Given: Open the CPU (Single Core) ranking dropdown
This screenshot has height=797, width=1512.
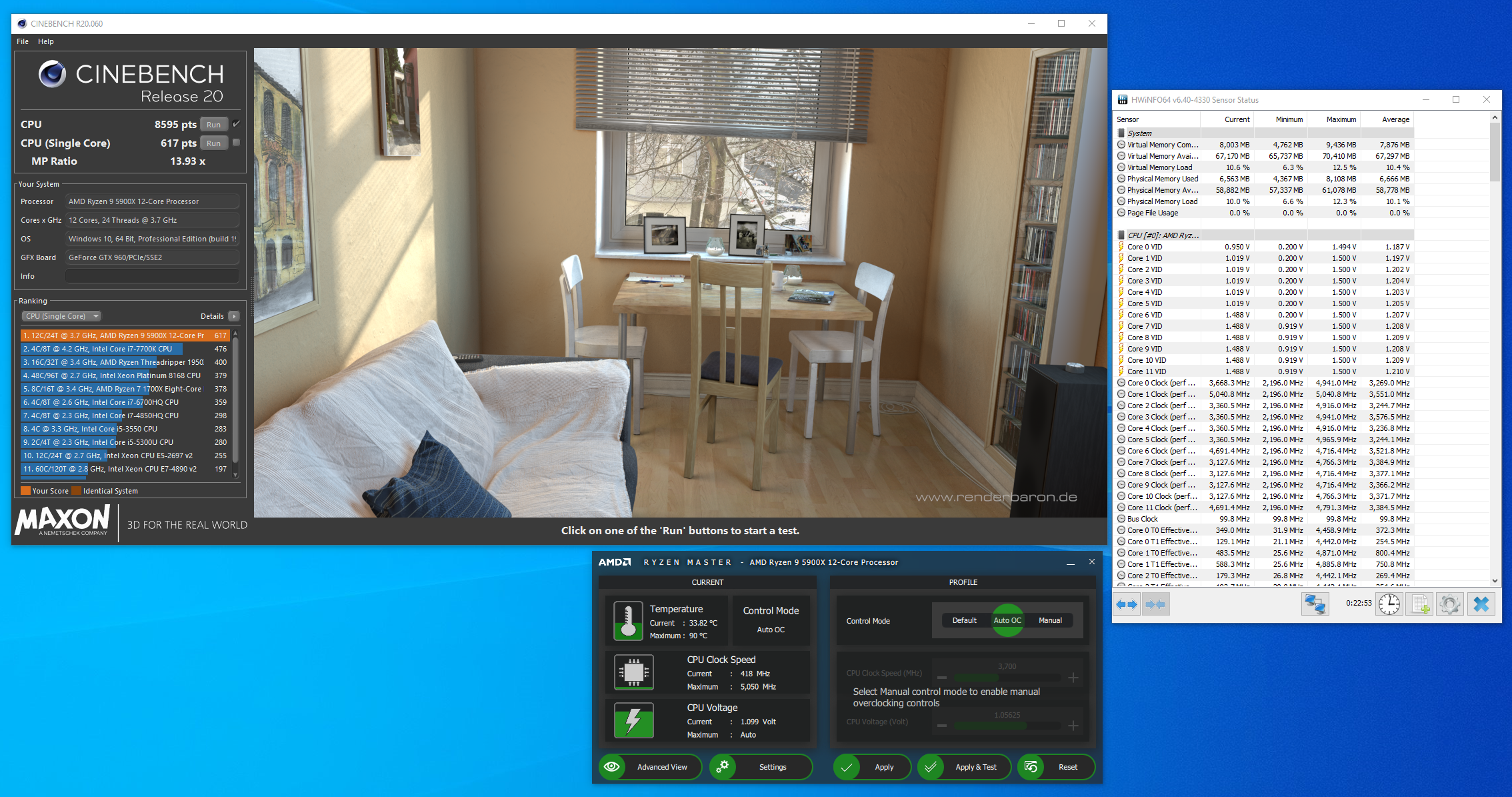Looking at the screenshot, I should [61, 316].
